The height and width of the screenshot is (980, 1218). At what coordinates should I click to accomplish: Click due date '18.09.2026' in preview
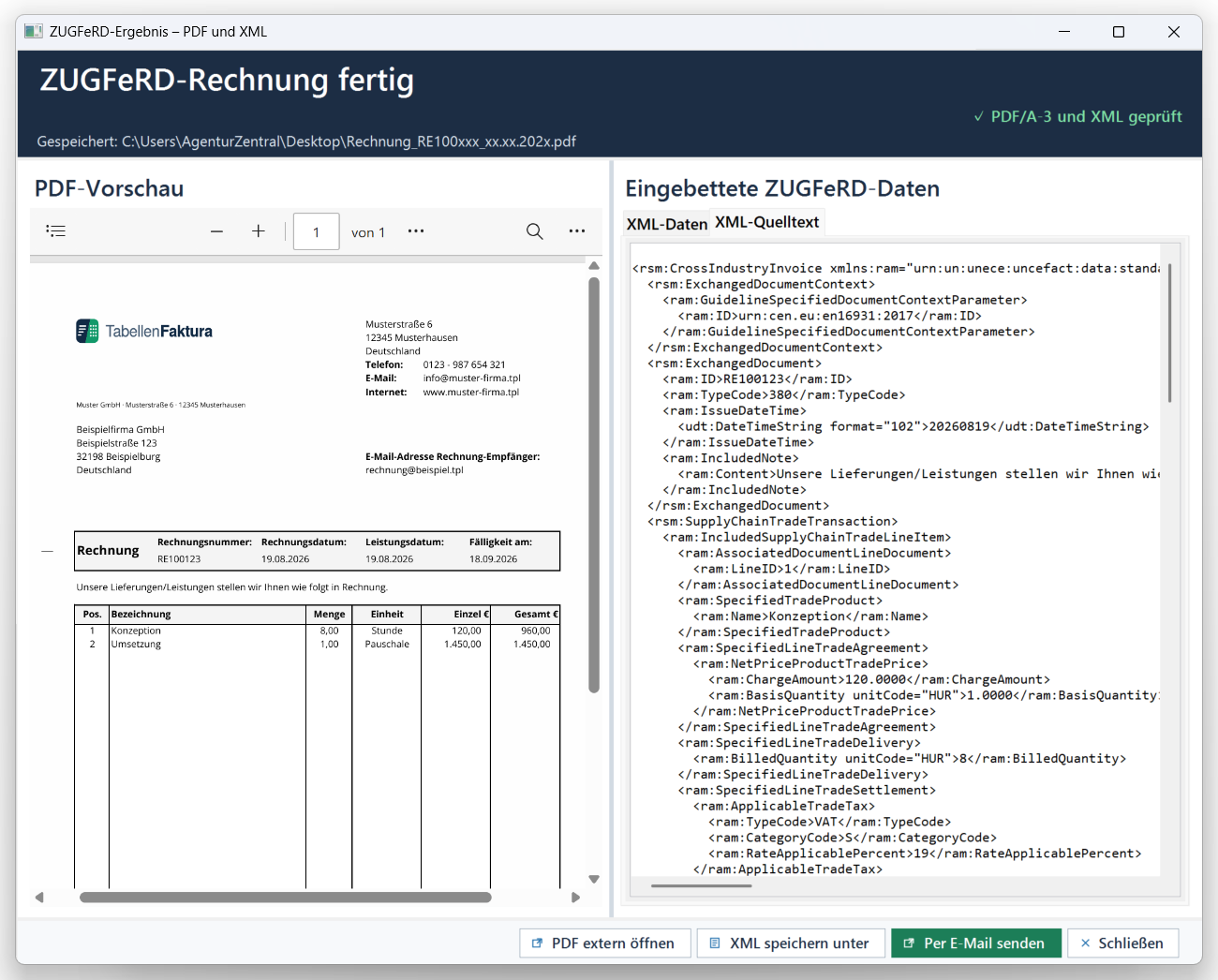[x=493, y=559]
